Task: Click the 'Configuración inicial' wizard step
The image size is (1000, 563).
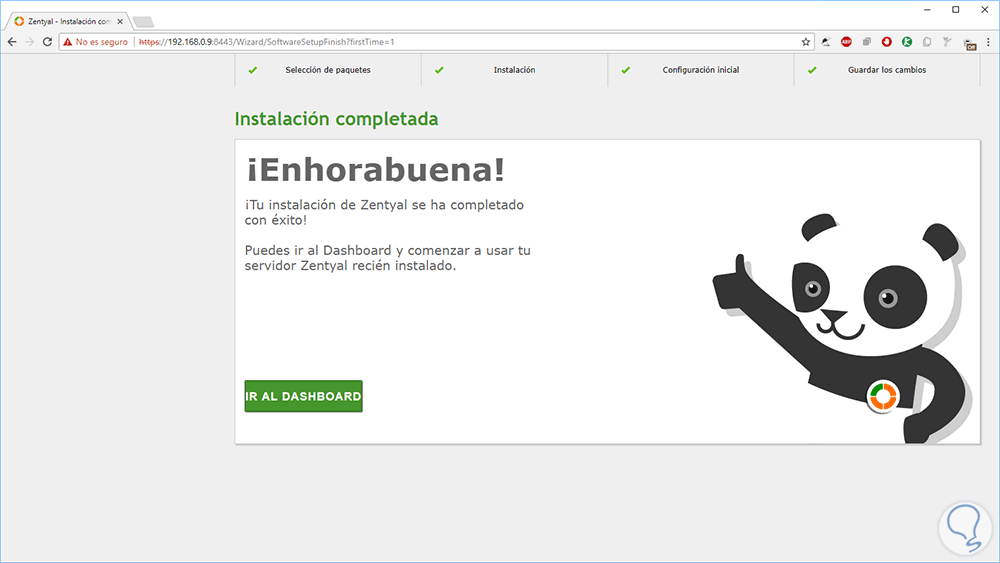Action: click(700, 69)
